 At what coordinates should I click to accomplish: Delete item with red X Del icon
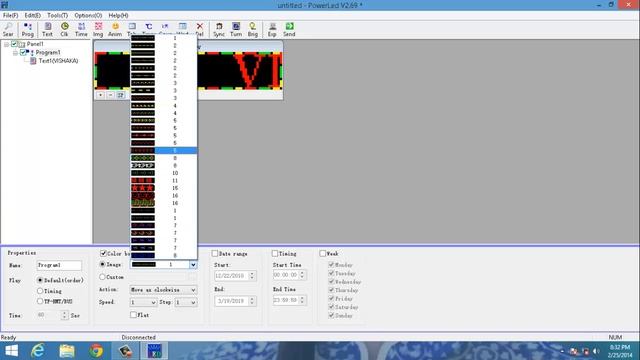tap(200, 29)
